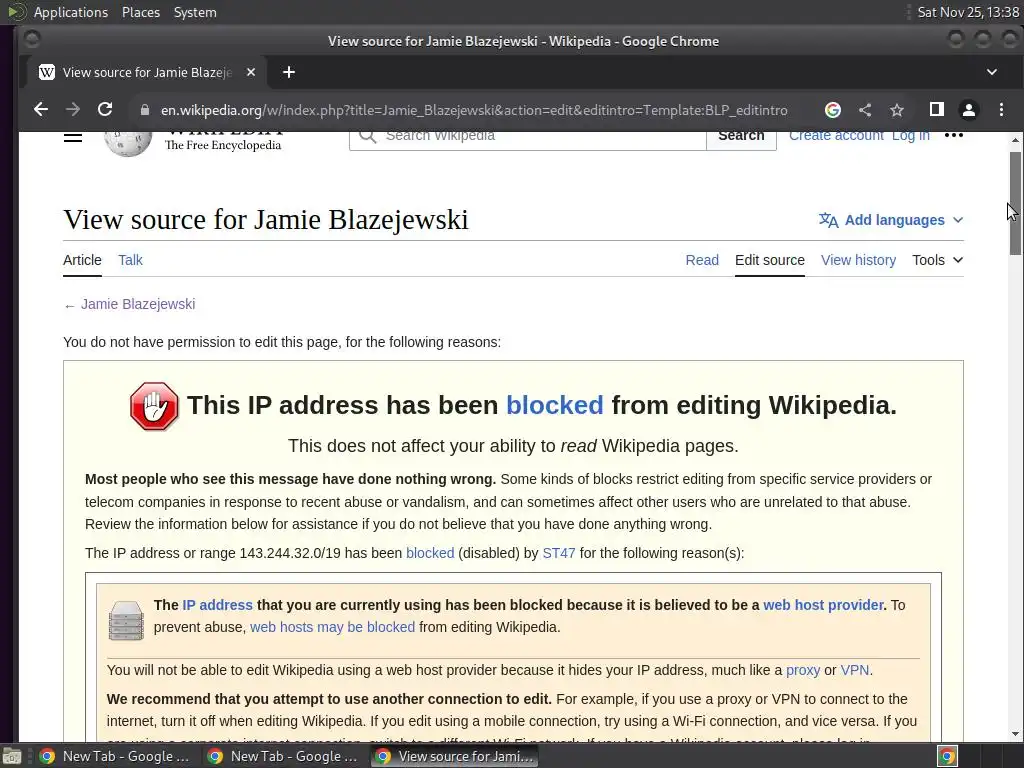Image resolution: width=1024 pixels, height=768 pixels.
Task: Open the Wikipedia hamburger main menu
Action: pyautogui.click(x=72, y=136)
